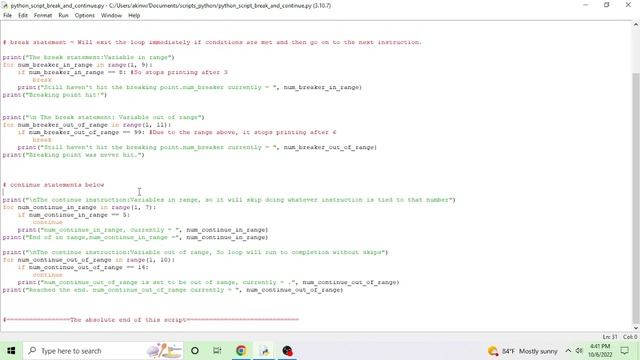The width and height of the screenshot is (640, 360).
Task: Click the 'Ln: 31' status bar indicator
Action: click(x=610, y=337)
